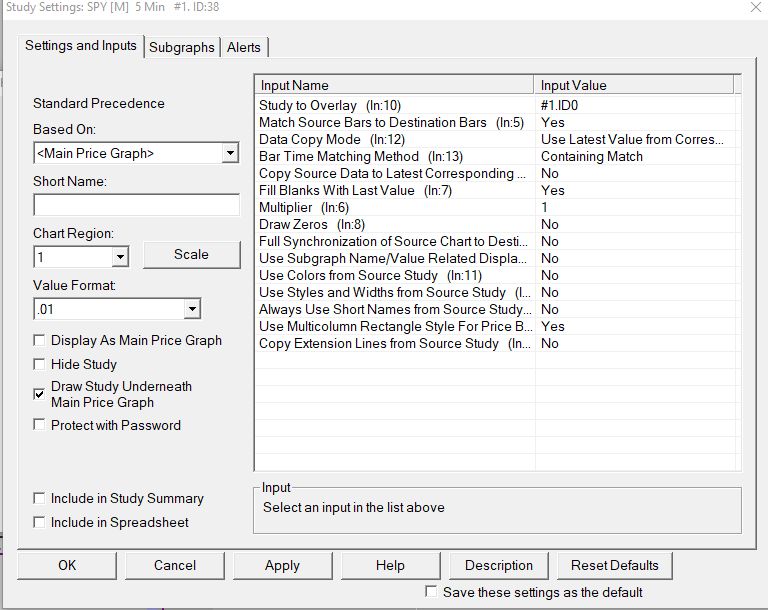The width and height of the screenshot is (768, 610).
Task: Enable Include in Study Summary
Action: 40,498
